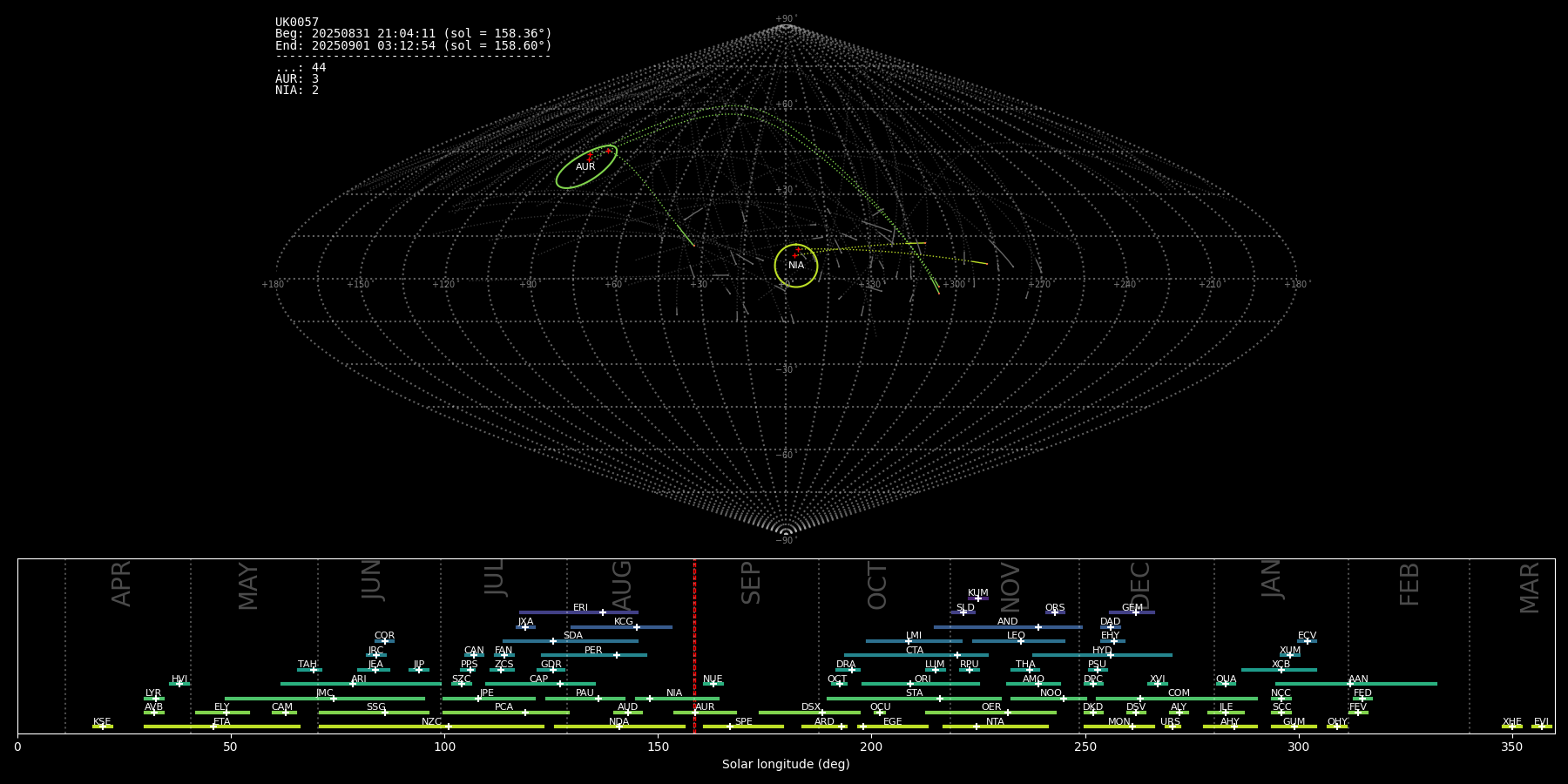Screen dimensions: 1568x784
Task: Select the PER shower bar on the timeline
Action: tap(594, 655)
